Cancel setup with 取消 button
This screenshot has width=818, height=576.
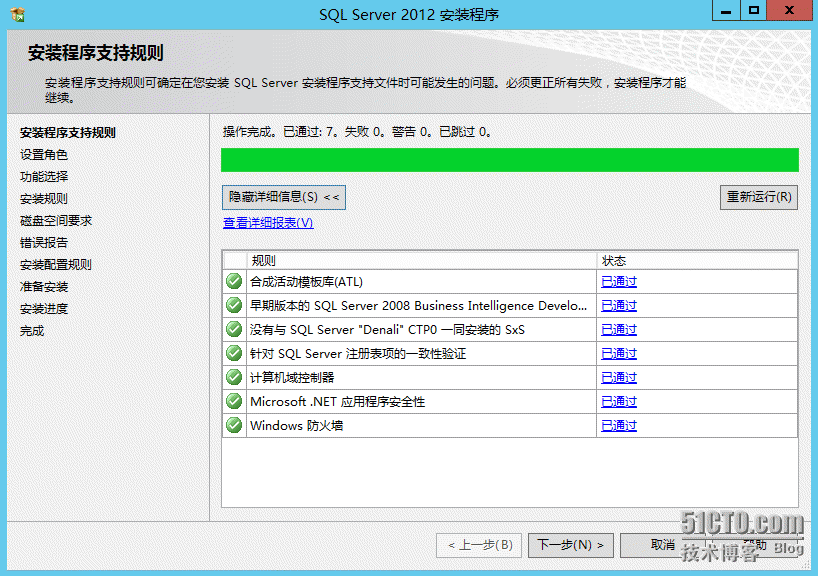663,545
